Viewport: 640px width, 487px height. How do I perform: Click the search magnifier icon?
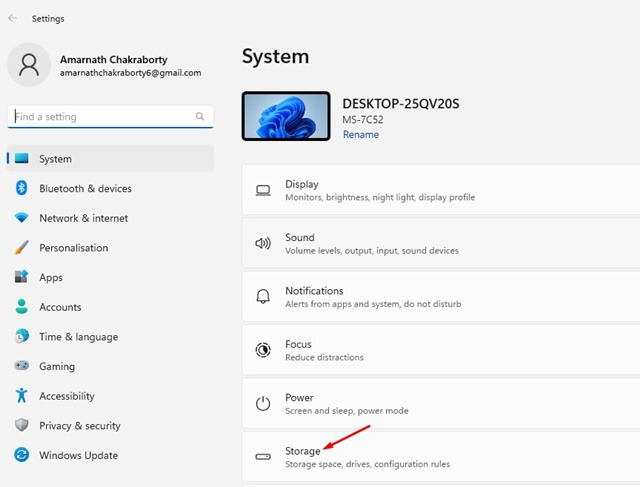[200, 116]
